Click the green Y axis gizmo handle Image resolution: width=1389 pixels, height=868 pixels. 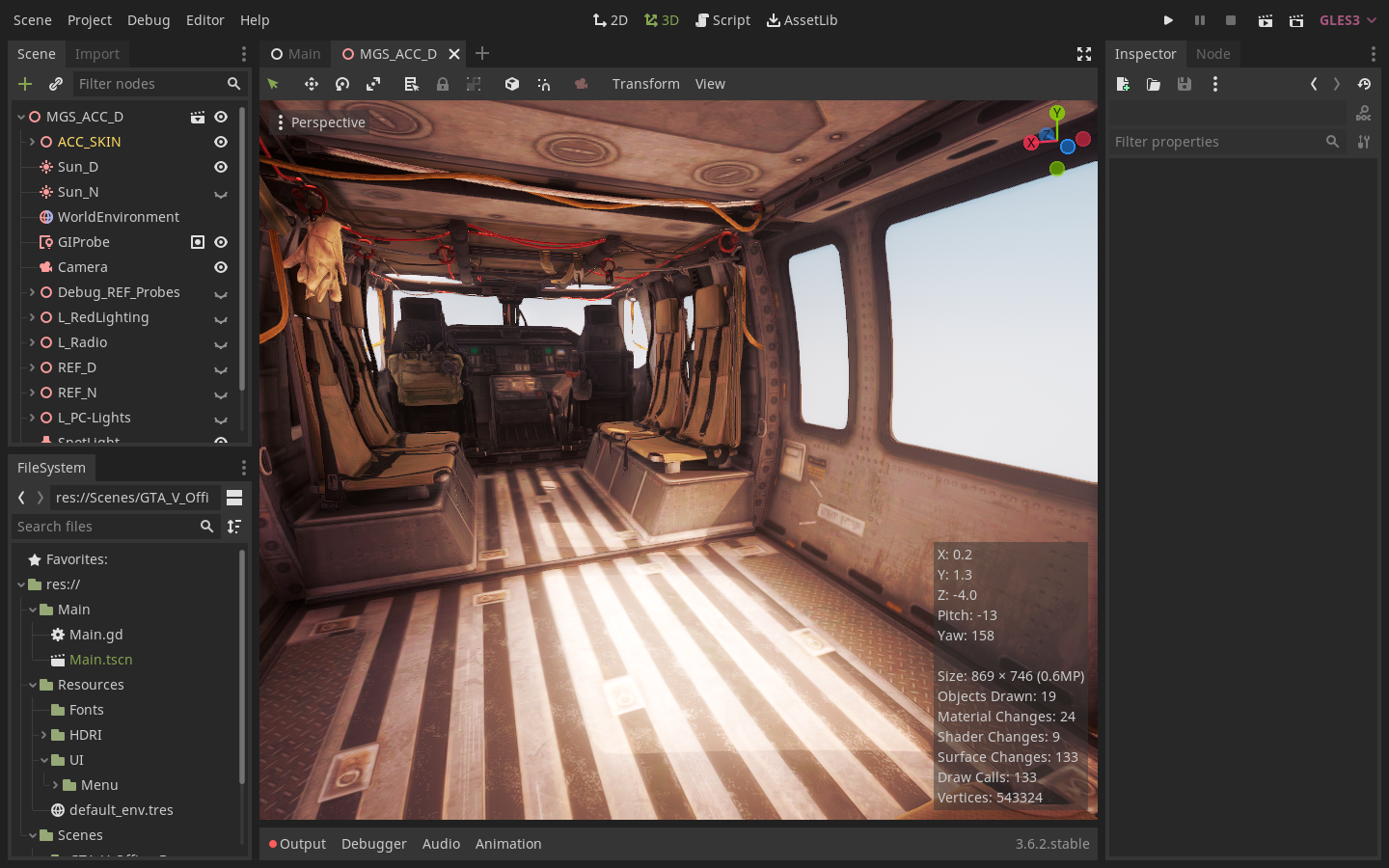coord(1057,113)
